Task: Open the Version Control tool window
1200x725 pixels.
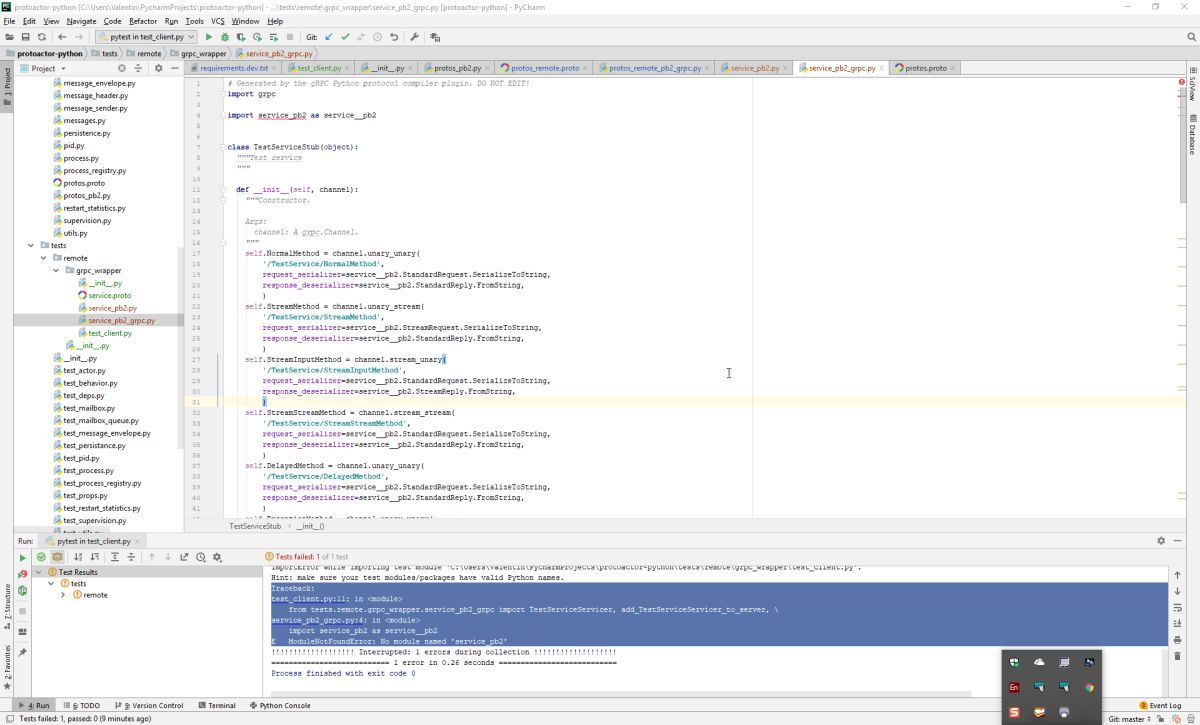Action: [151, 706]
